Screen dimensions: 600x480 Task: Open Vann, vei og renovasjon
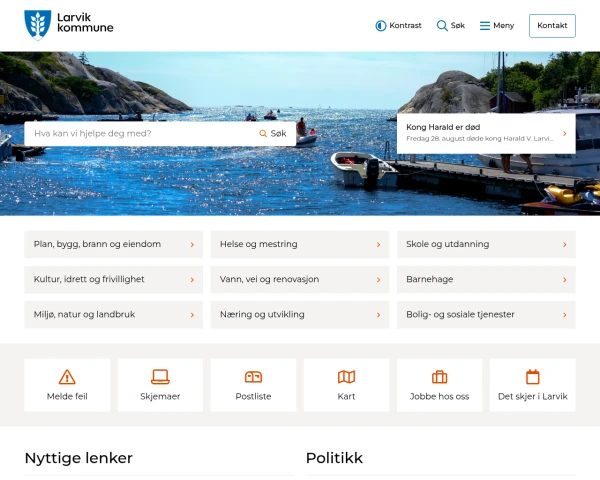[x=300, y=279]
